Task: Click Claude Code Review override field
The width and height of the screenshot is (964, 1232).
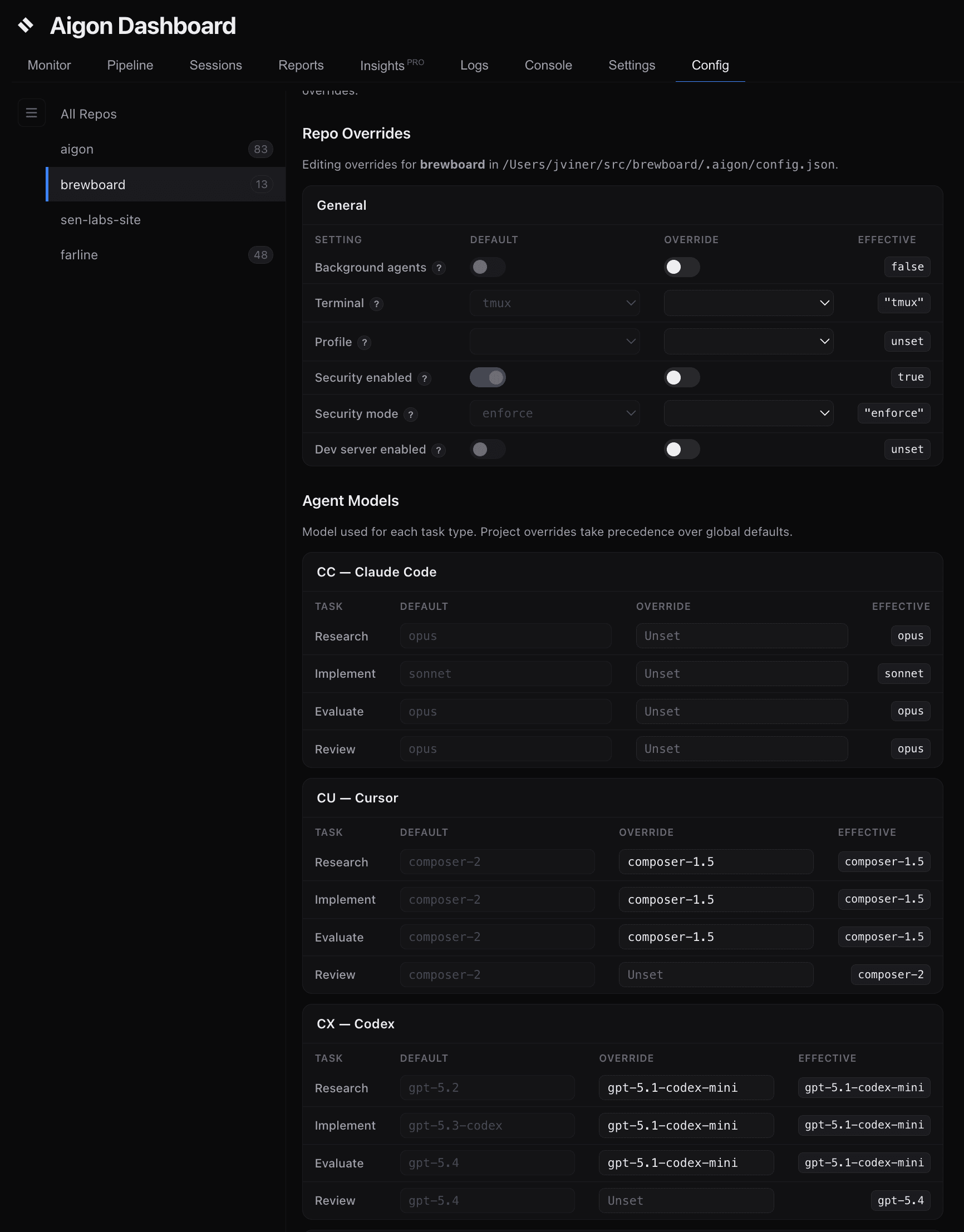Action: pos(741,749)
